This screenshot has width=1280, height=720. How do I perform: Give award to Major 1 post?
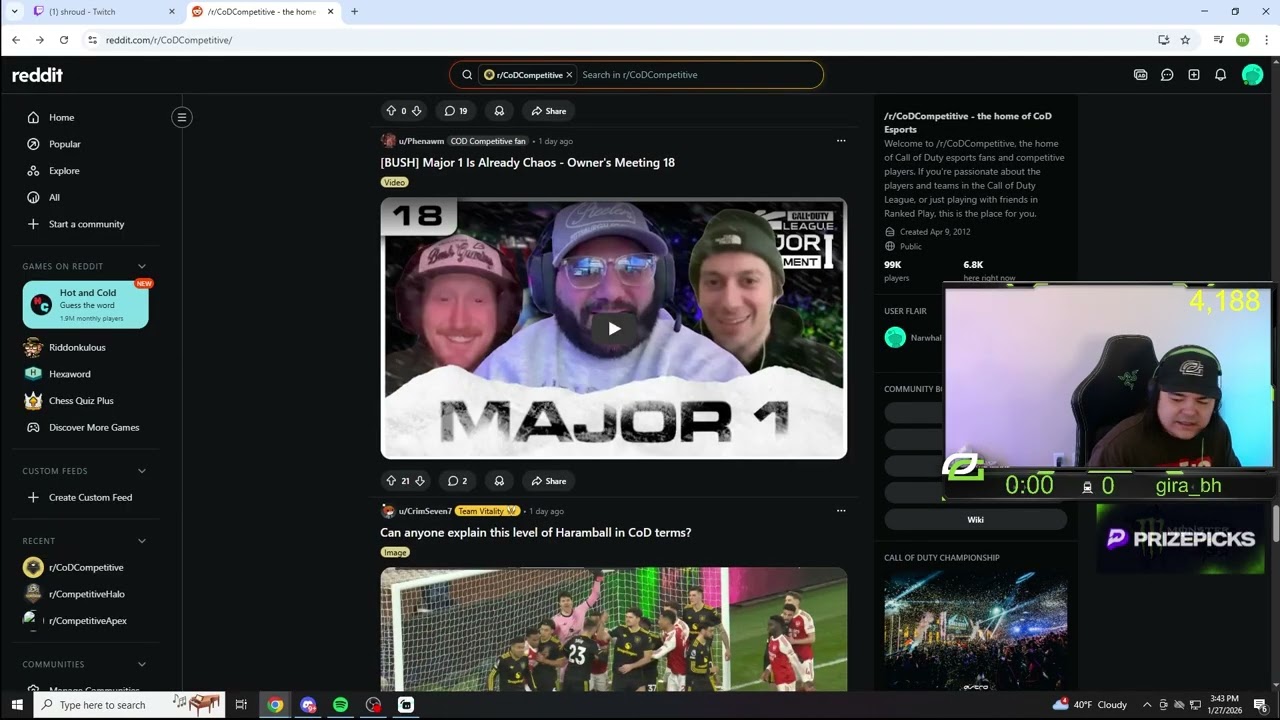(x=499, y=481)
